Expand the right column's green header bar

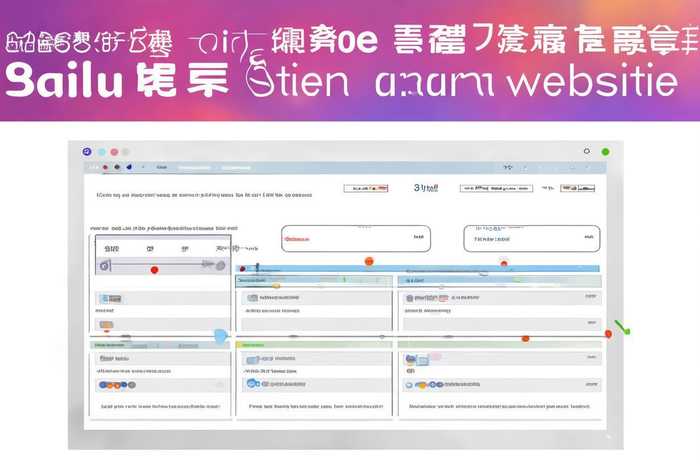tap(500, 344)
